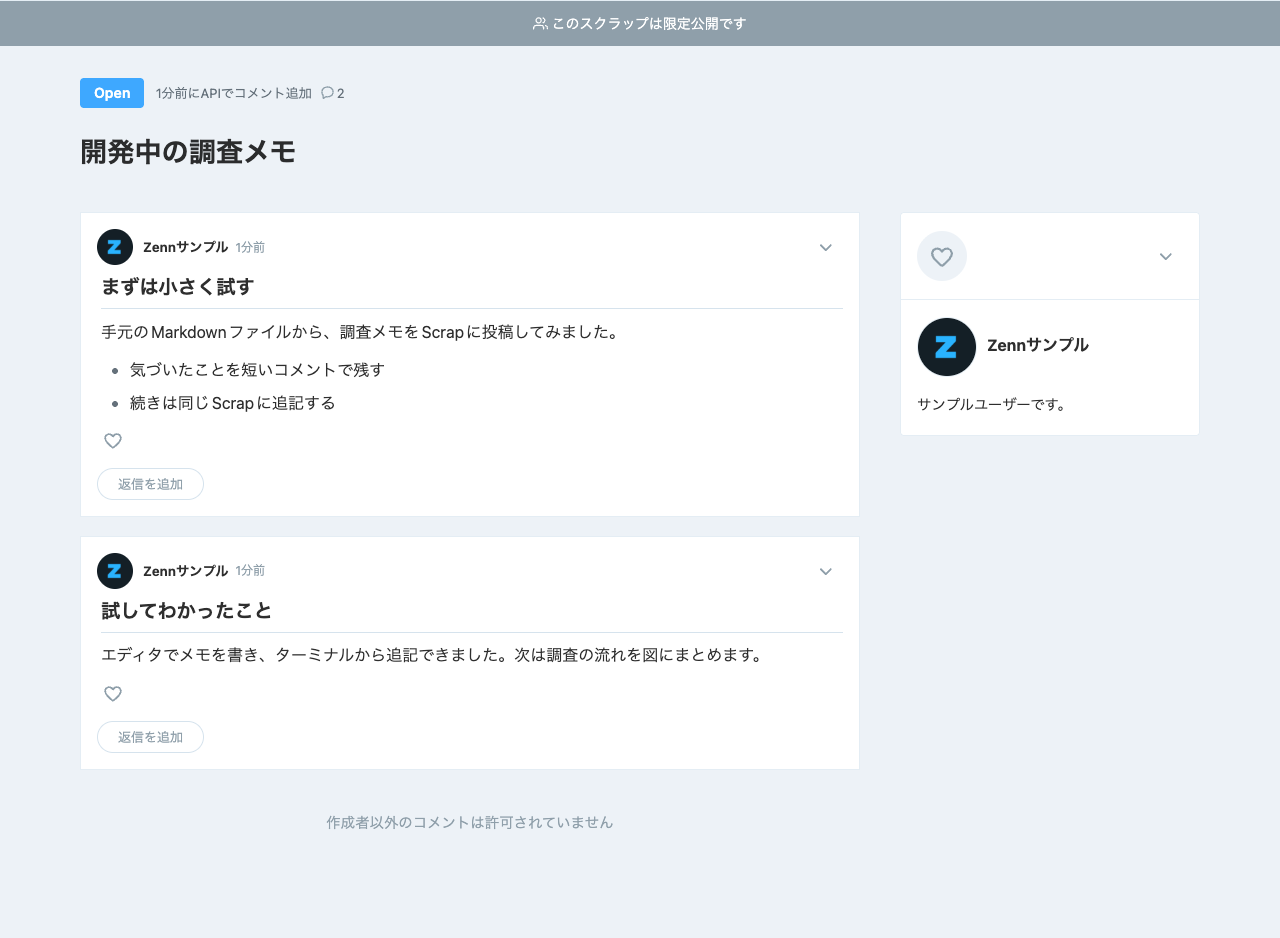Open the Zenn avatar in the first comment
1280x938 pixels.
pyautogui.click(x=115, y=247)
